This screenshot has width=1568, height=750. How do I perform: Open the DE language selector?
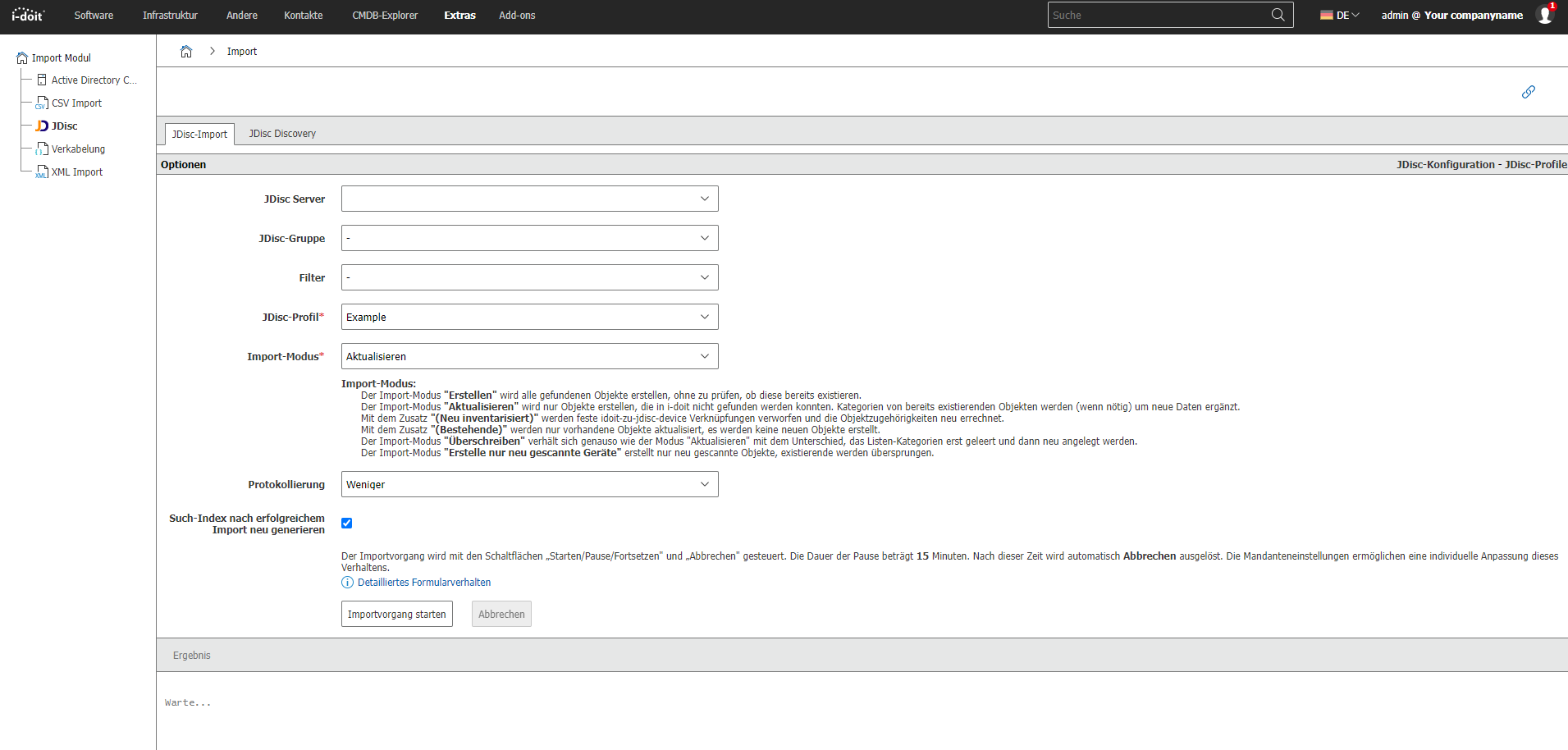click(x=1340, y=16)
